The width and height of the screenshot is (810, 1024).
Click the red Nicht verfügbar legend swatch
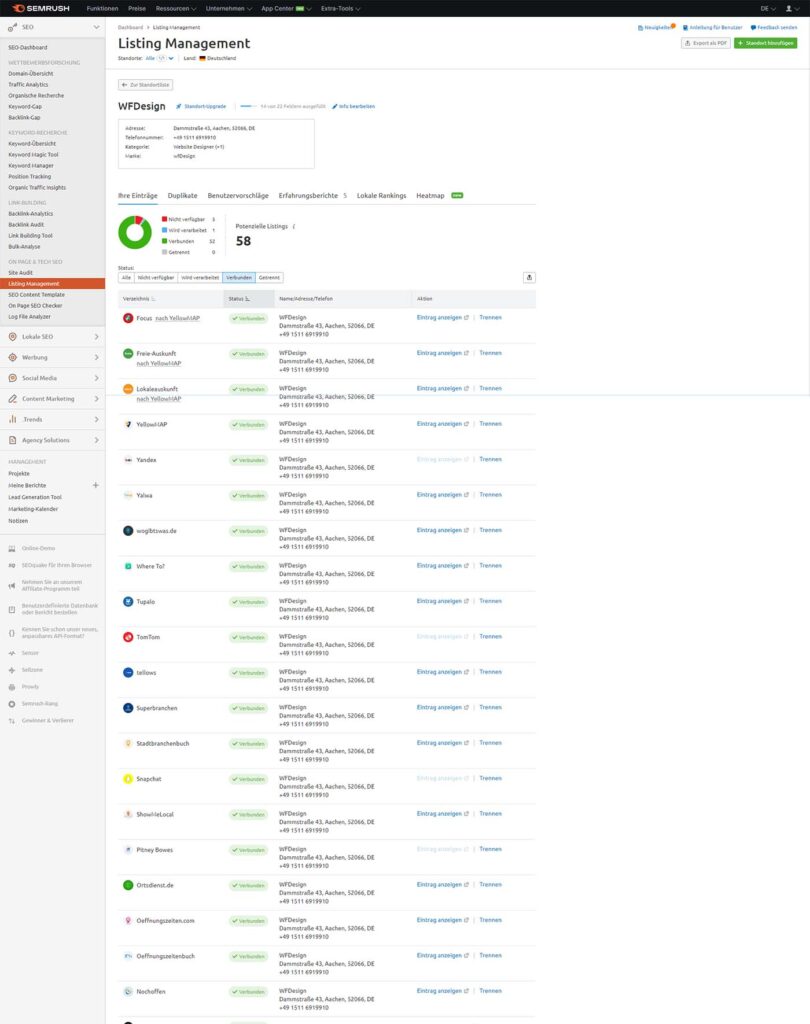[165, 219]
